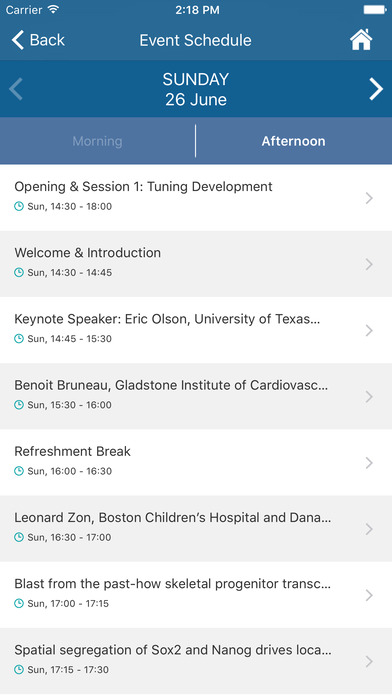The width and height of the screenshot is (392, 696).
Task: Go to previous day arrow
Action: [x=16, y=89]
